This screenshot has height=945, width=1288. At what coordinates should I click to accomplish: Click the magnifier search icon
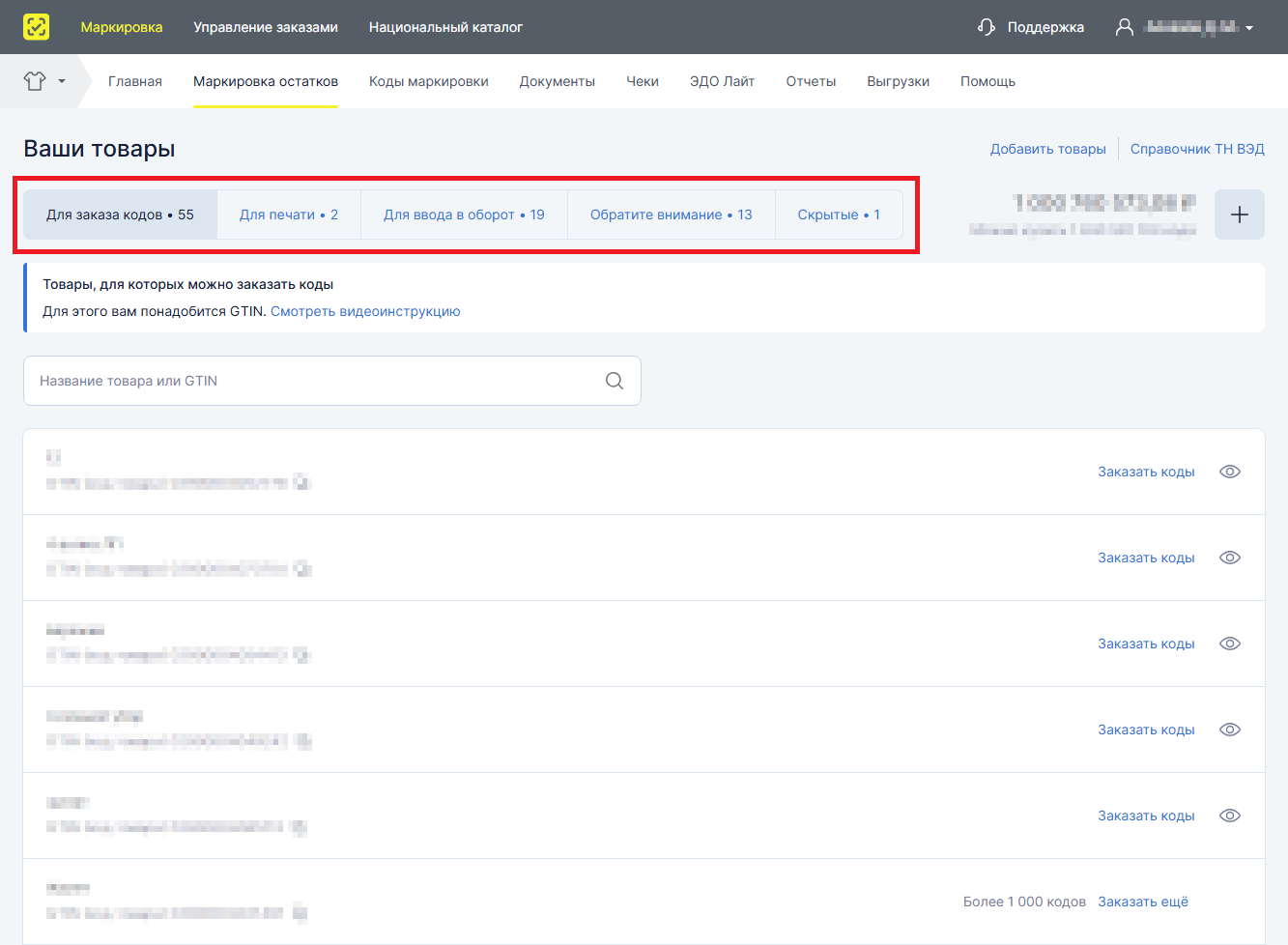coord(615,381)
